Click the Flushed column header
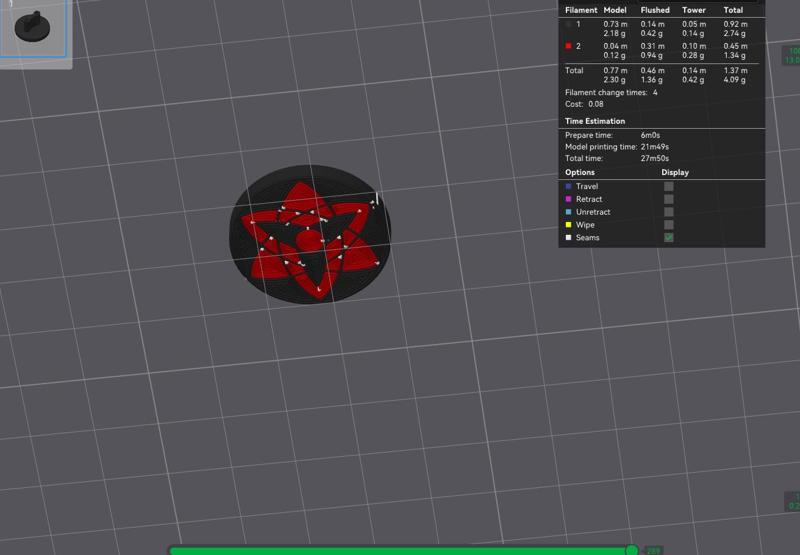The height and width of the screenshot is (555, 800). [655, 10]
